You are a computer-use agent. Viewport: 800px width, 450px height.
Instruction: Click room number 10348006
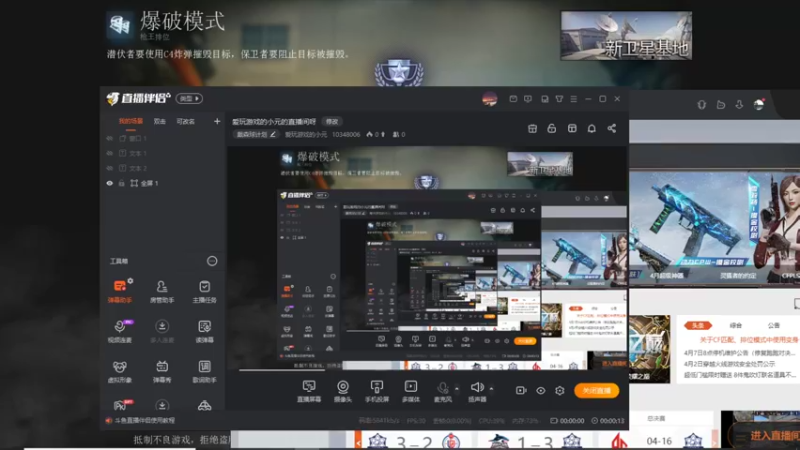tap(345, 135)
